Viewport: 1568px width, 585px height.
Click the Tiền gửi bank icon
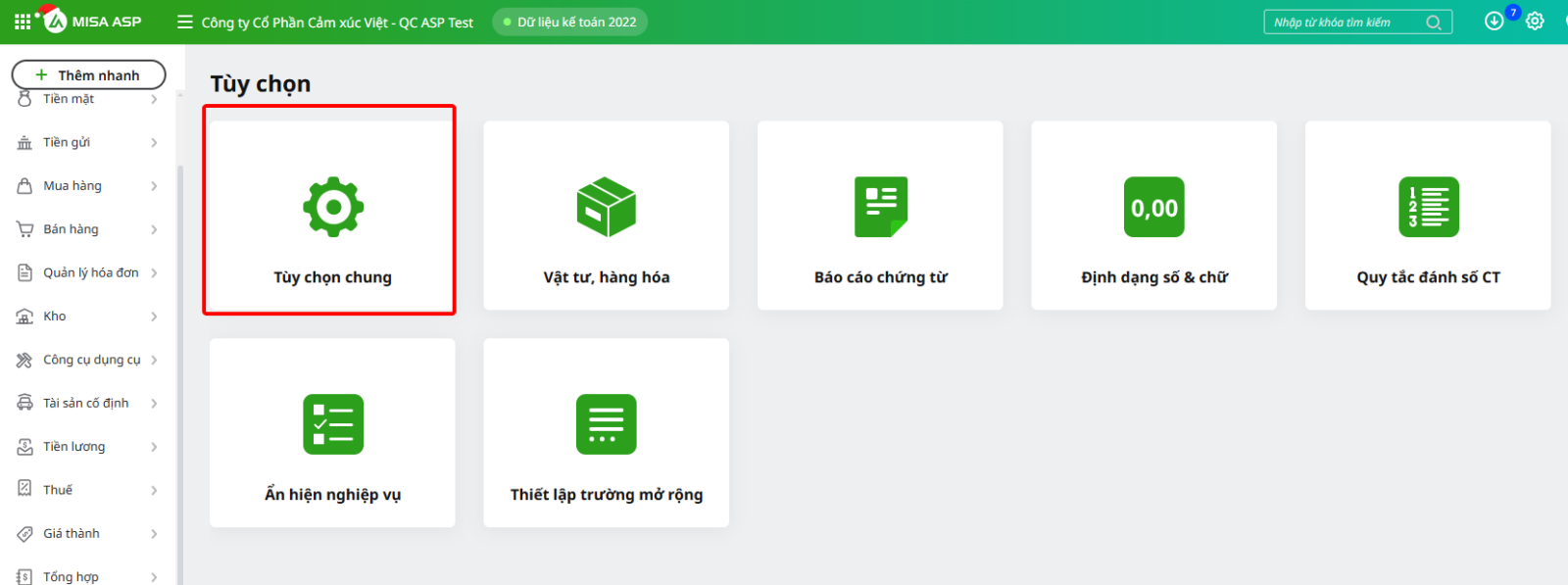[24, 143]
